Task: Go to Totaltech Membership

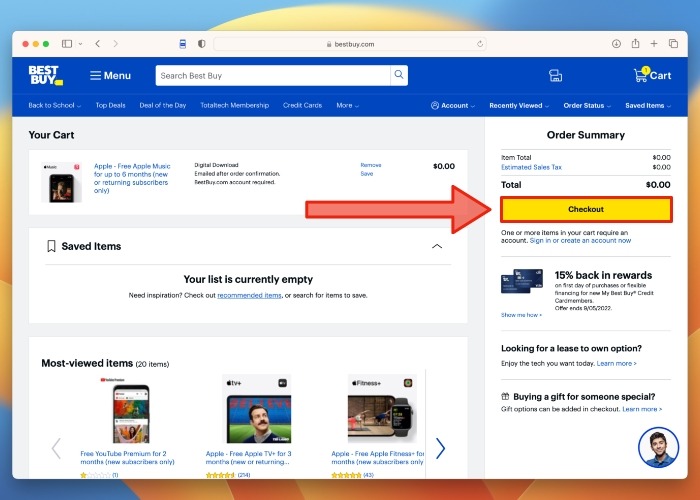Action: click(x=234, y=105)
